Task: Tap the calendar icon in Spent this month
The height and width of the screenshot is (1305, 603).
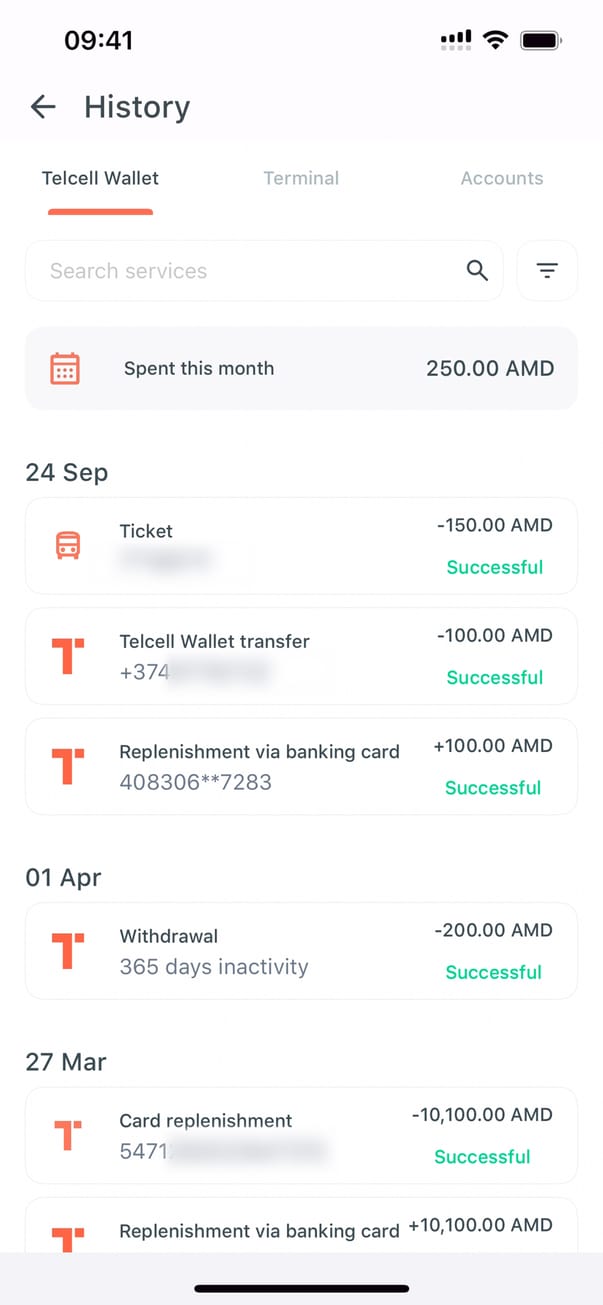Action: coord(65,368)
